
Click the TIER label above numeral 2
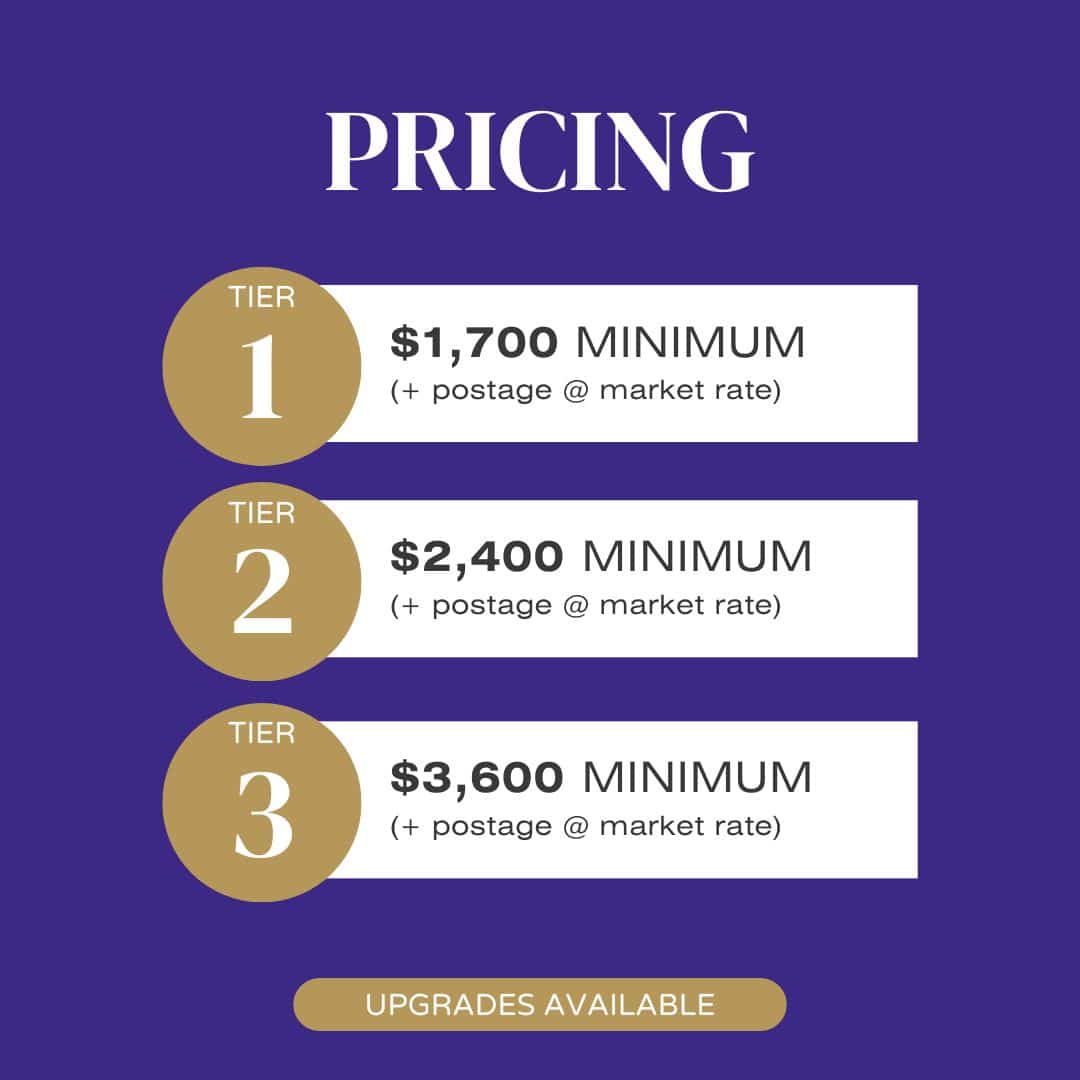(262, 513)
